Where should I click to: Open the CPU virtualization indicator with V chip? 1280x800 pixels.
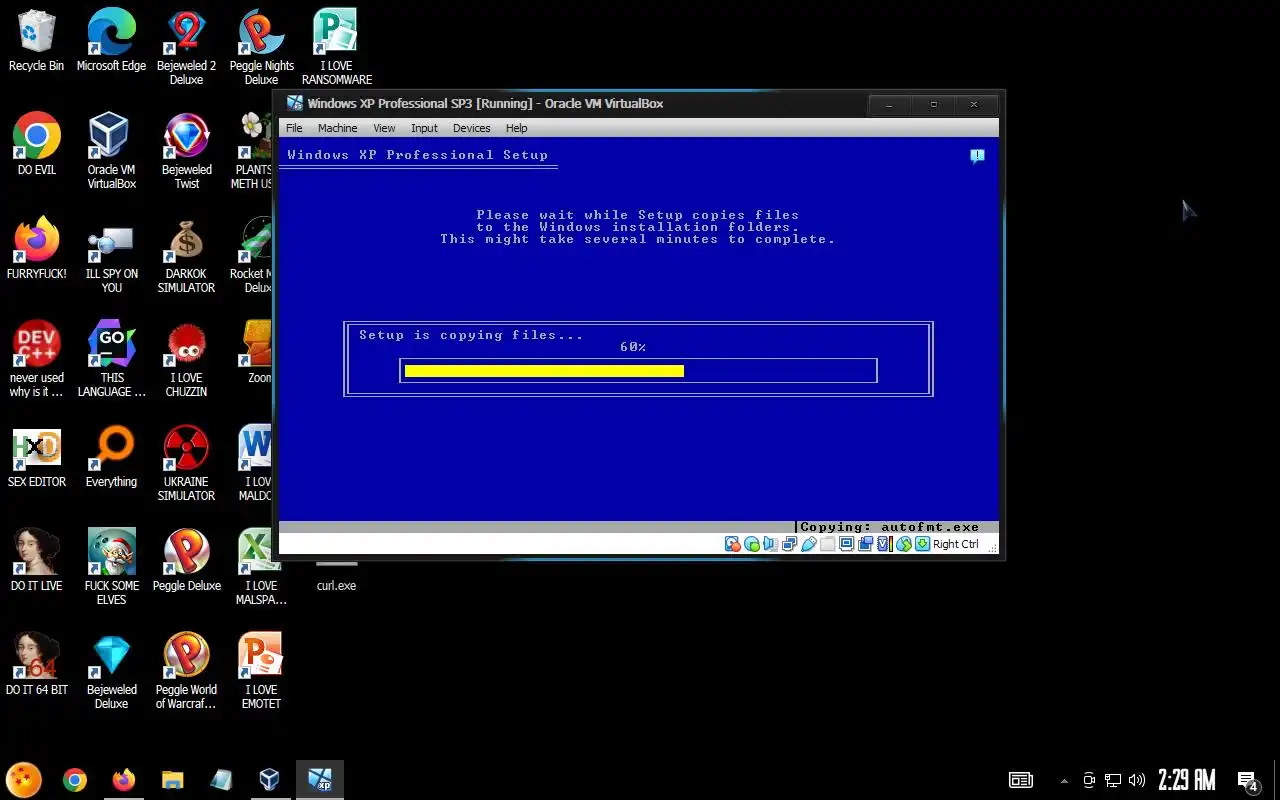pos(883,544)
